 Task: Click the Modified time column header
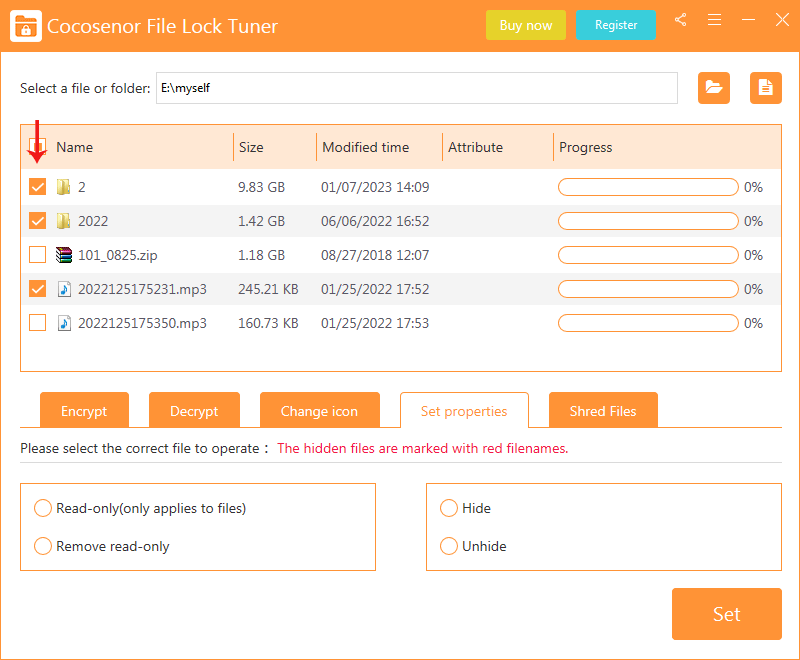click(366, 147)
